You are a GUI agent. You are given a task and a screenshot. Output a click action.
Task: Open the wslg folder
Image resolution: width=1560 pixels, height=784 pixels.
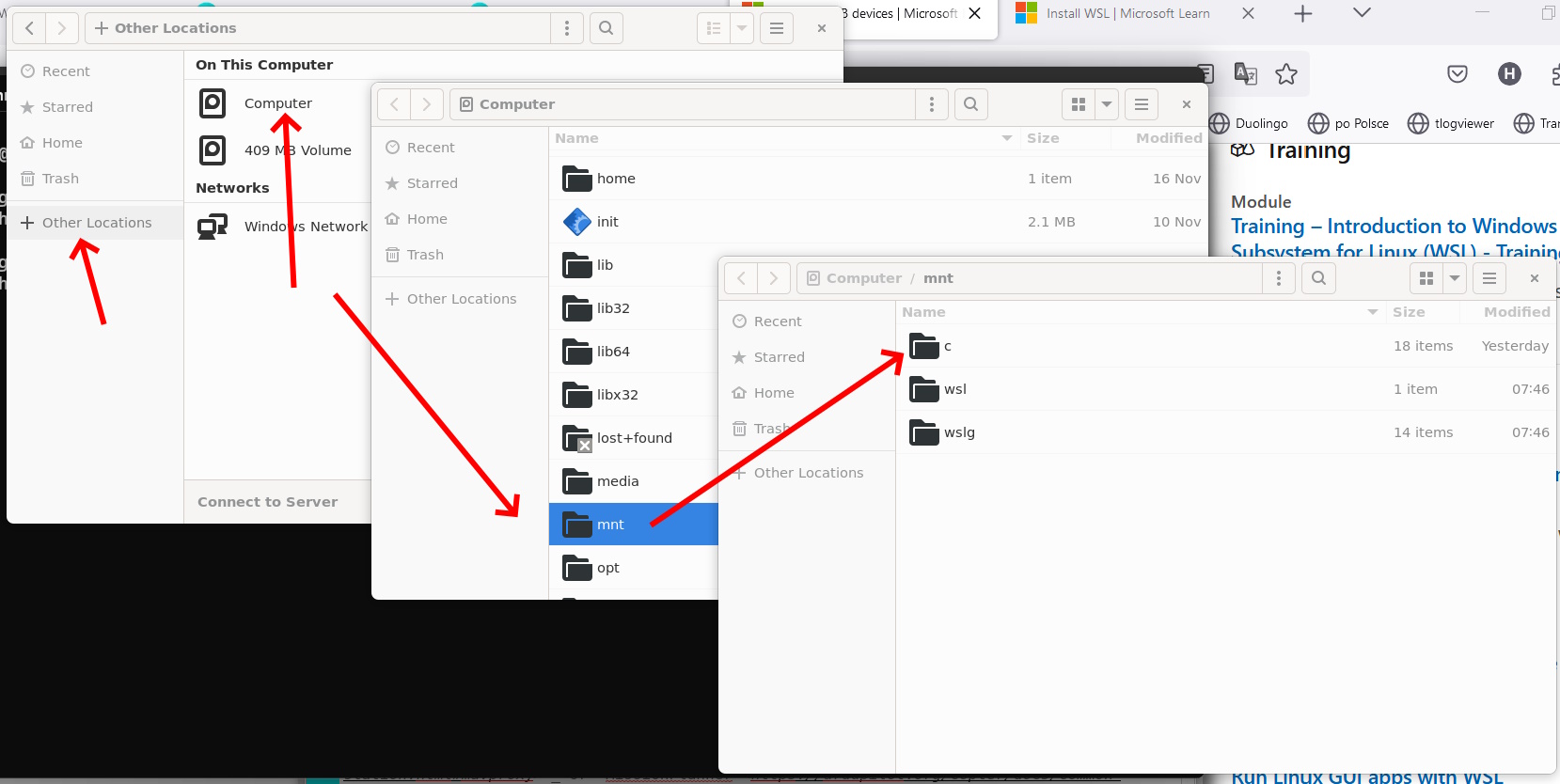[x=959, y=432]
